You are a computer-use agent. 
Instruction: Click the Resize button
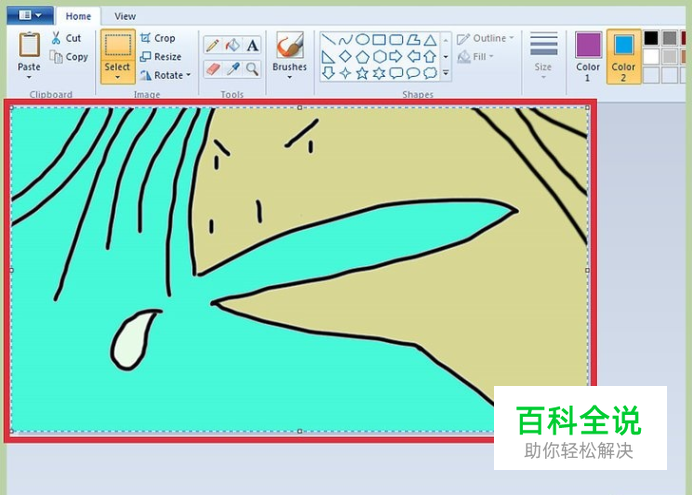[160, 56]
